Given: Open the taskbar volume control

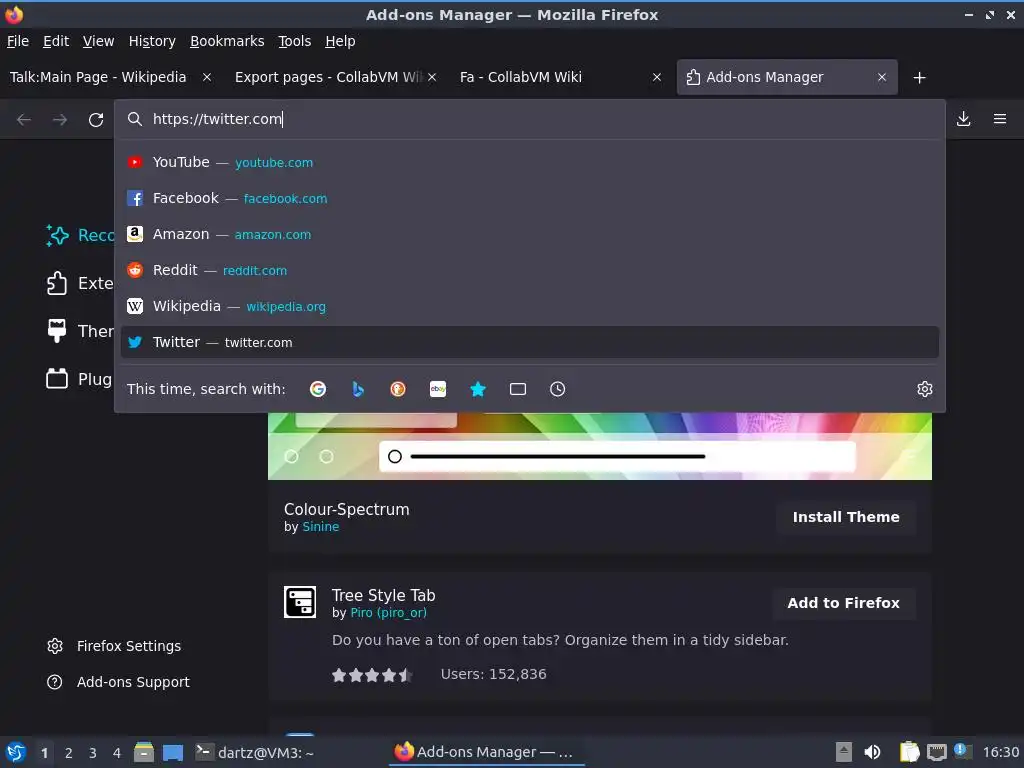Looking at the screenshot, I should (872, 752).
